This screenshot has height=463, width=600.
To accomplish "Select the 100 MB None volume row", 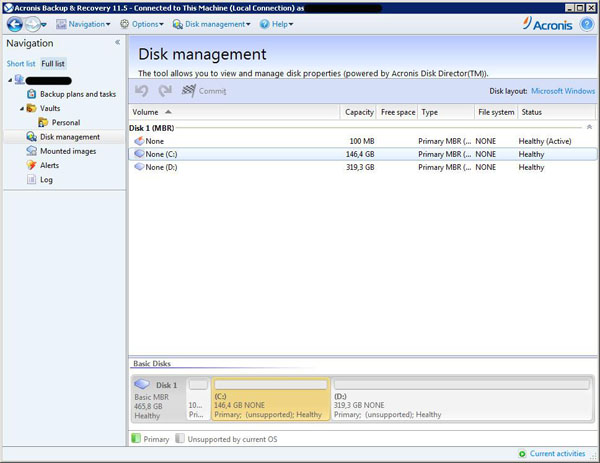I will click(x=363, y=141).
